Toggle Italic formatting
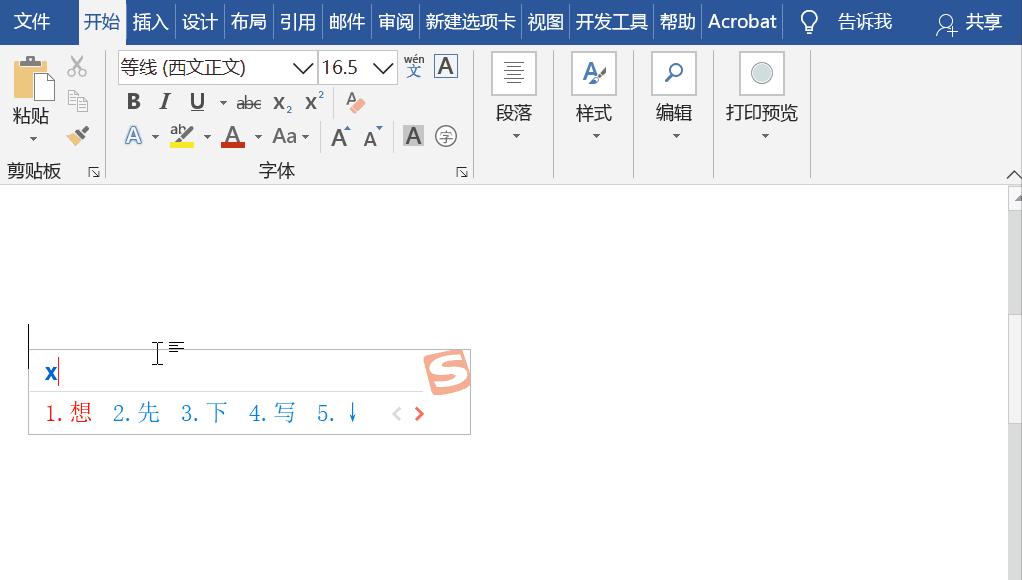 point(164,101)
